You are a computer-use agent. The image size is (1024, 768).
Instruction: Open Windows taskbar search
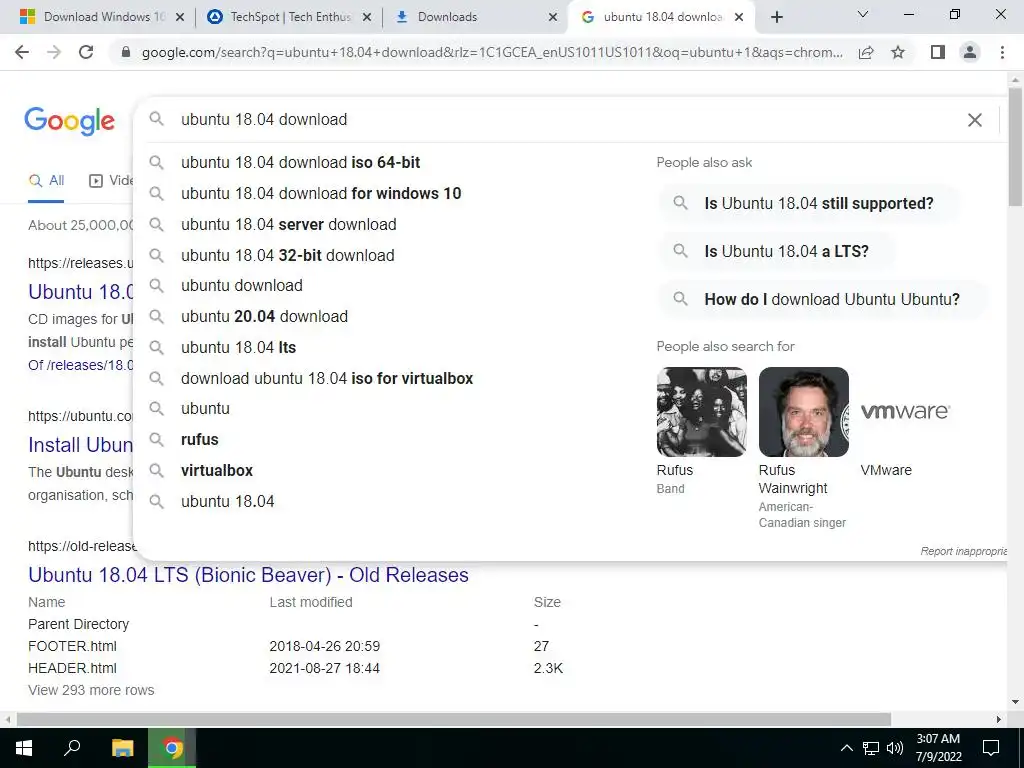72,748
